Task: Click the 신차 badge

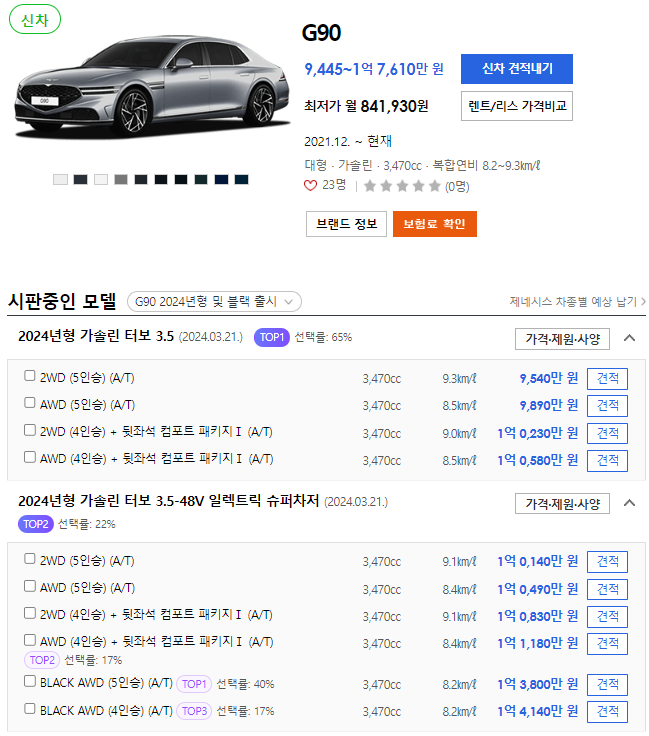Action: click(x=35, y=20)
